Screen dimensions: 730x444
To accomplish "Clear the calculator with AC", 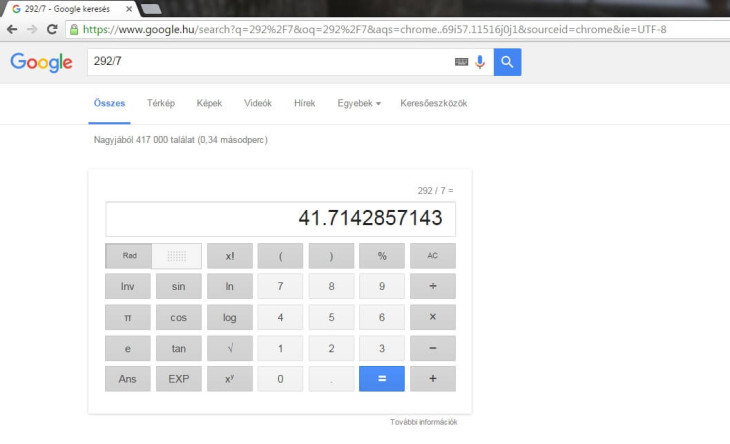I will [433, 256].
